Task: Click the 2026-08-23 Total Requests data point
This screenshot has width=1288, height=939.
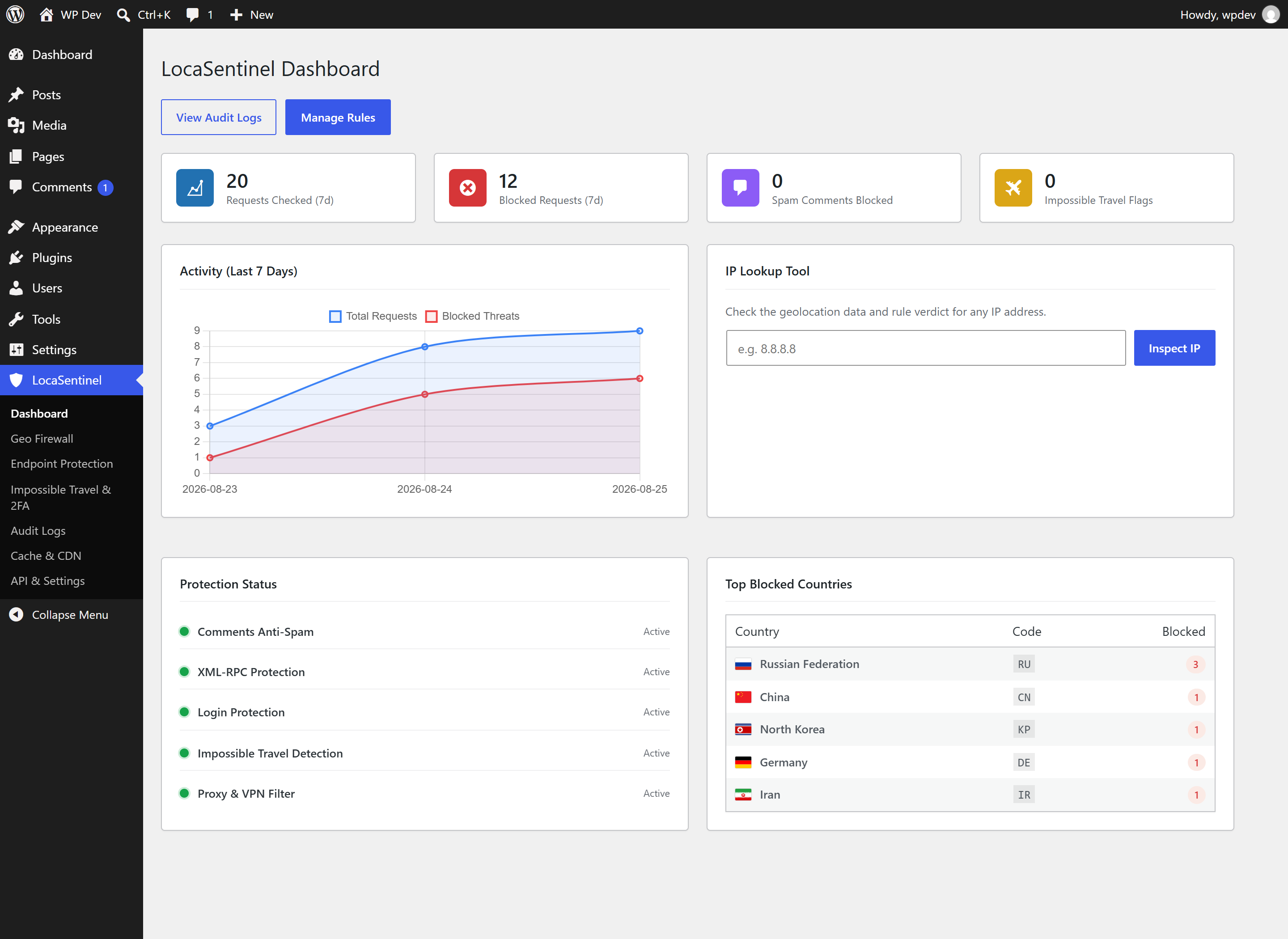Action: 210,426
